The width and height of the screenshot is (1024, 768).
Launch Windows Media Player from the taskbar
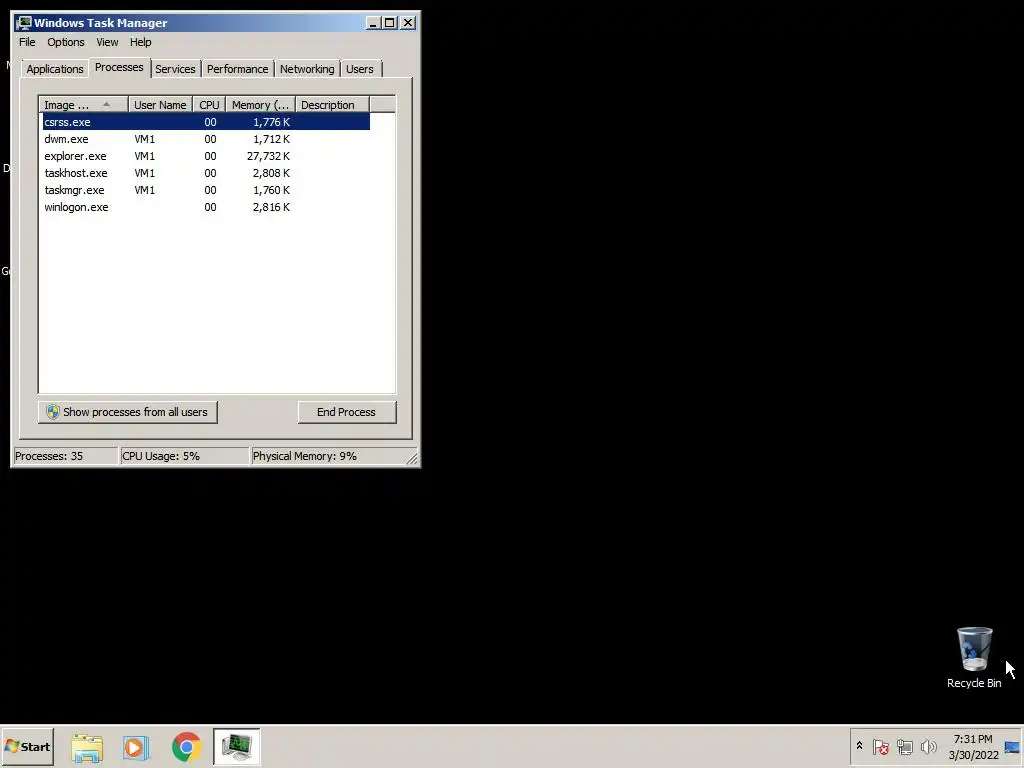[x=136, y=747]
